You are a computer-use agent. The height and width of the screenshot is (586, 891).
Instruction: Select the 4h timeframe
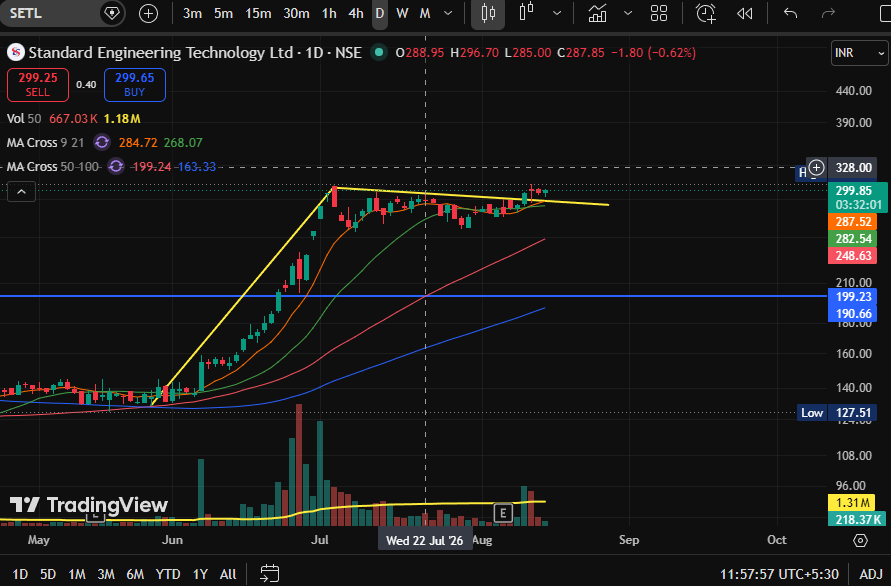pyautogui.click(x=356, y=13)
